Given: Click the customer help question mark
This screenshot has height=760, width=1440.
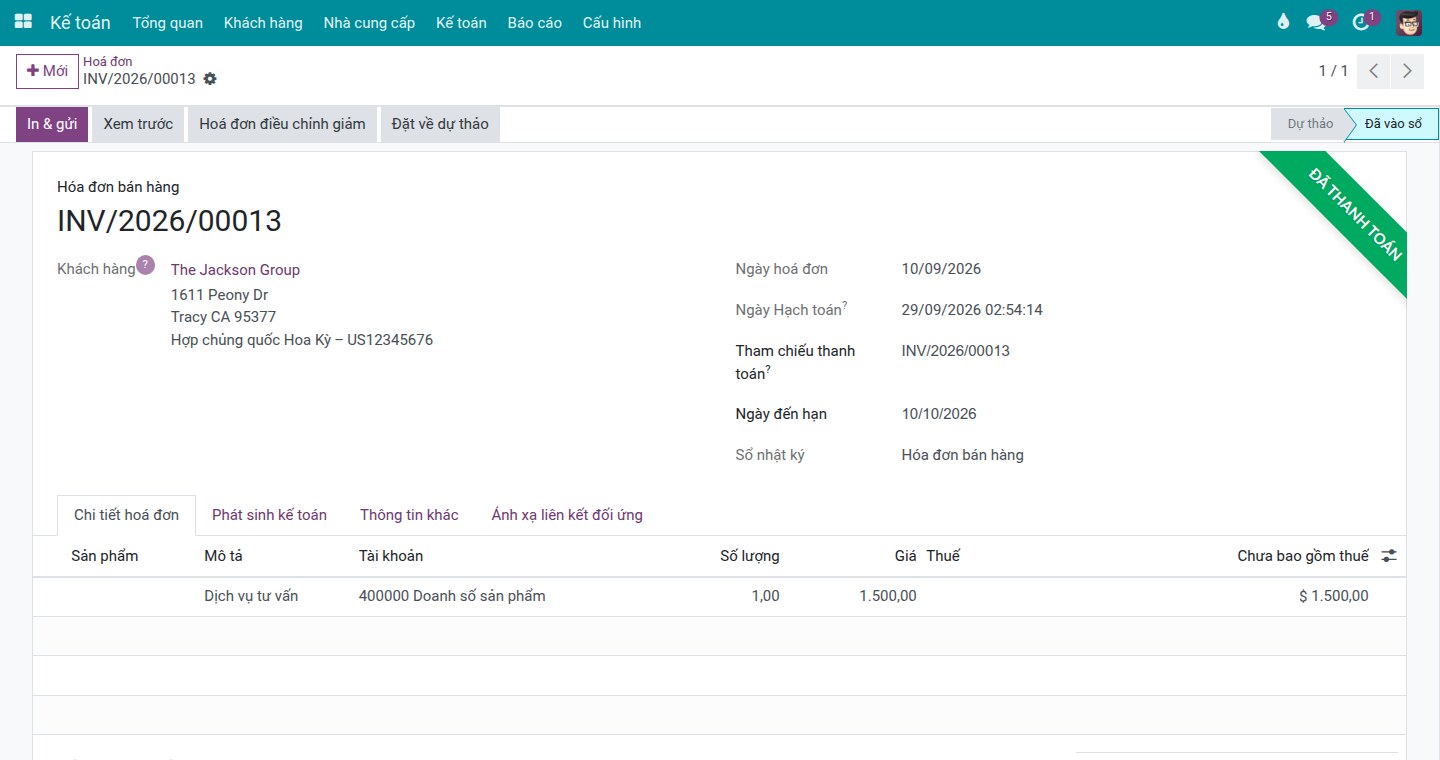Looking at the screenshot, I should tap(146, 265).
